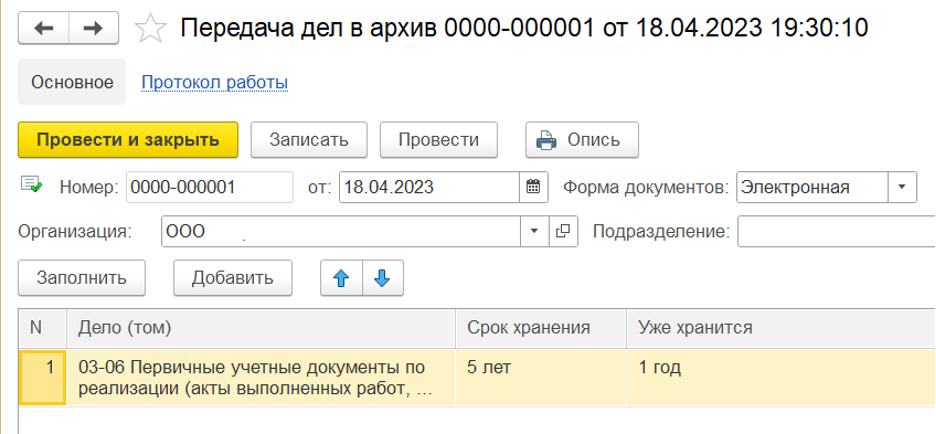Click Провести и закрыть button
The image size is (936, 434).
coord(128,140)
